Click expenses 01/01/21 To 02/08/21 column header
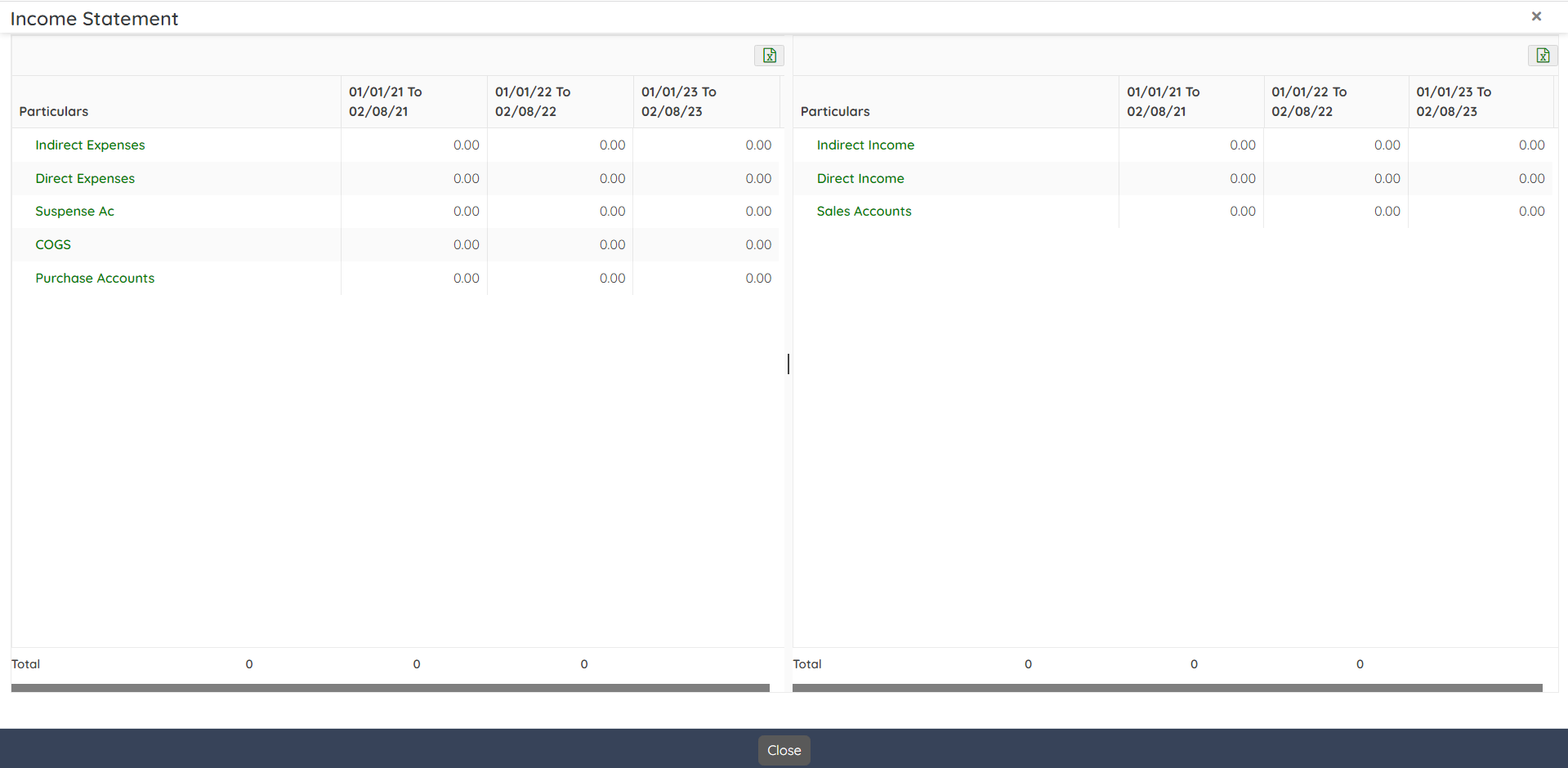The width and height of the screenshot is (1568, 768). pyautogui.click(x=385, y=102)
